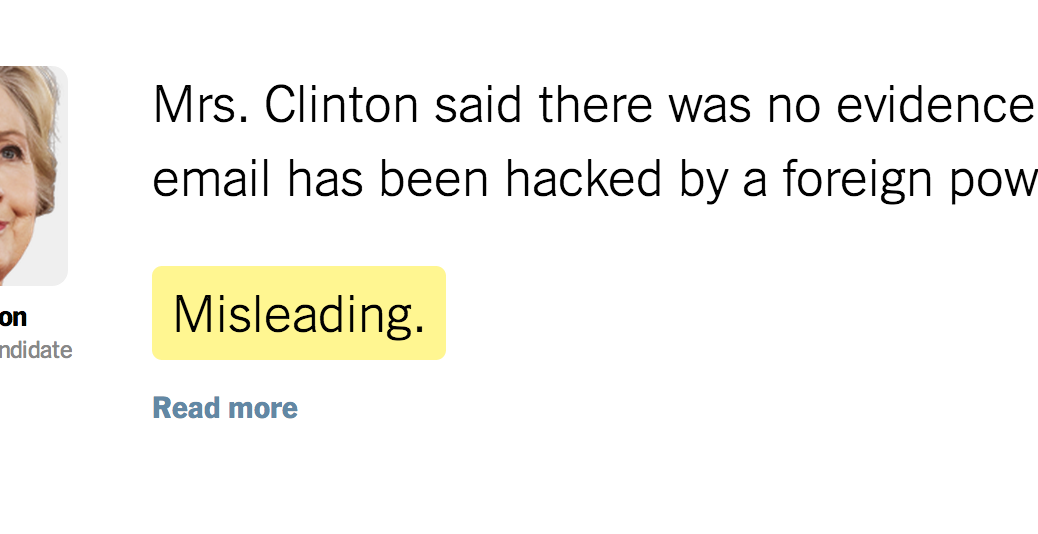Viewport: 1038px width, 534px height.
Task: Click the yellow Misleading rating badge
Action: 298,313
